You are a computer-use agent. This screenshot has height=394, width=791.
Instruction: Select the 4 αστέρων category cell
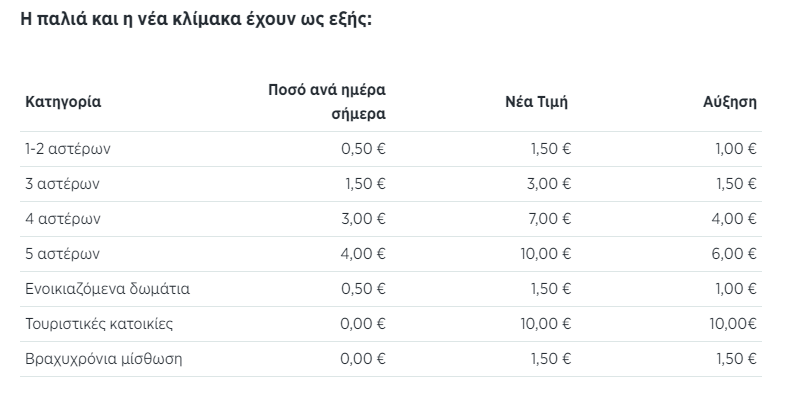pyautogui.click(x=63, y=218)
